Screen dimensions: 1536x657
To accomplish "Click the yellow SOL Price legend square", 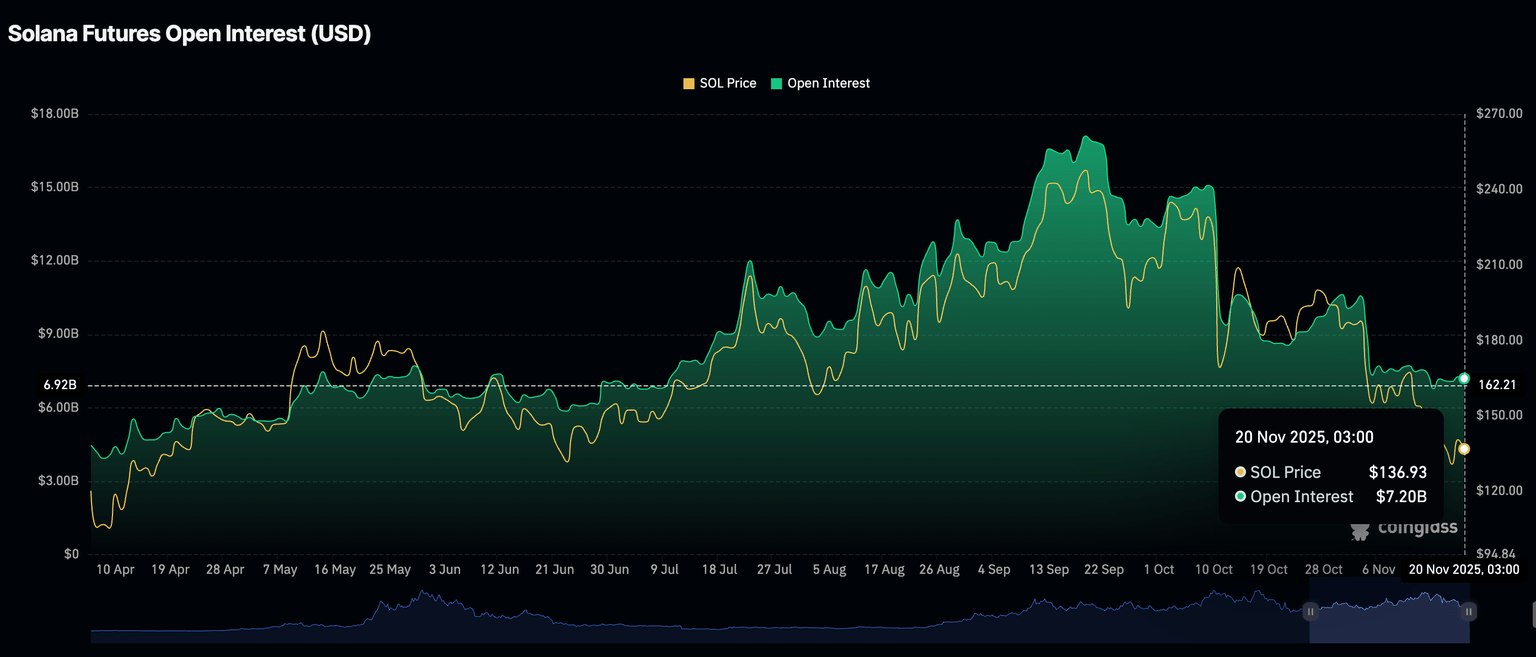I will pyautogui.click(x=688, y=84).
